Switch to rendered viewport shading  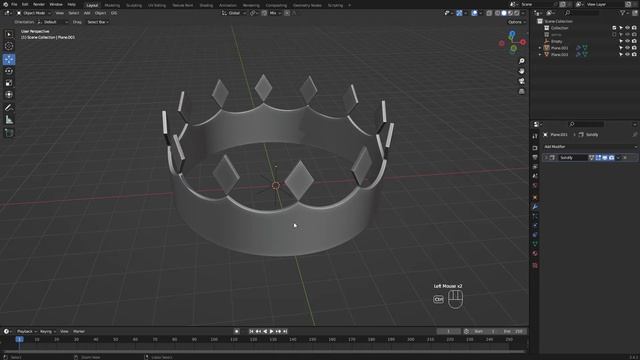pyautogui.click(x=517, y=13)
